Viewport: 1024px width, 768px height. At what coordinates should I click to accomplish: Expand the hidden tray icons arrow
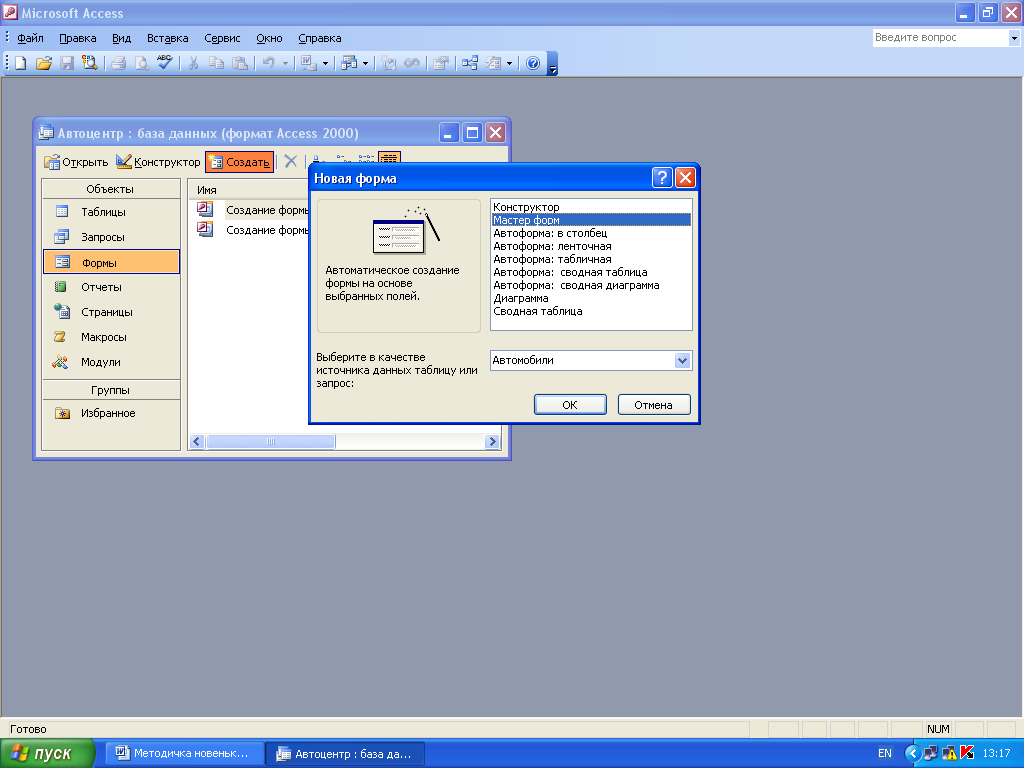(912, 753)
